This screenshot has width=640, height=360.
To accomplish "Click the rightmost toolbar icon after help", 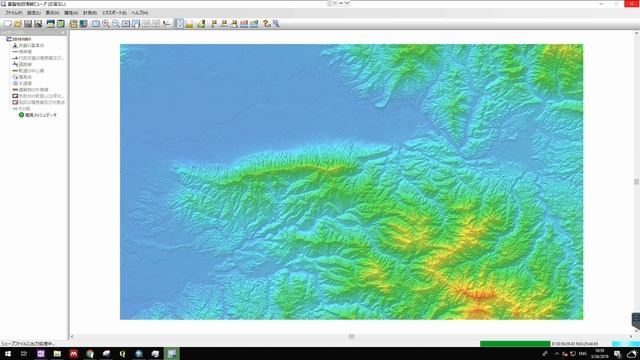I will [276, 24].
